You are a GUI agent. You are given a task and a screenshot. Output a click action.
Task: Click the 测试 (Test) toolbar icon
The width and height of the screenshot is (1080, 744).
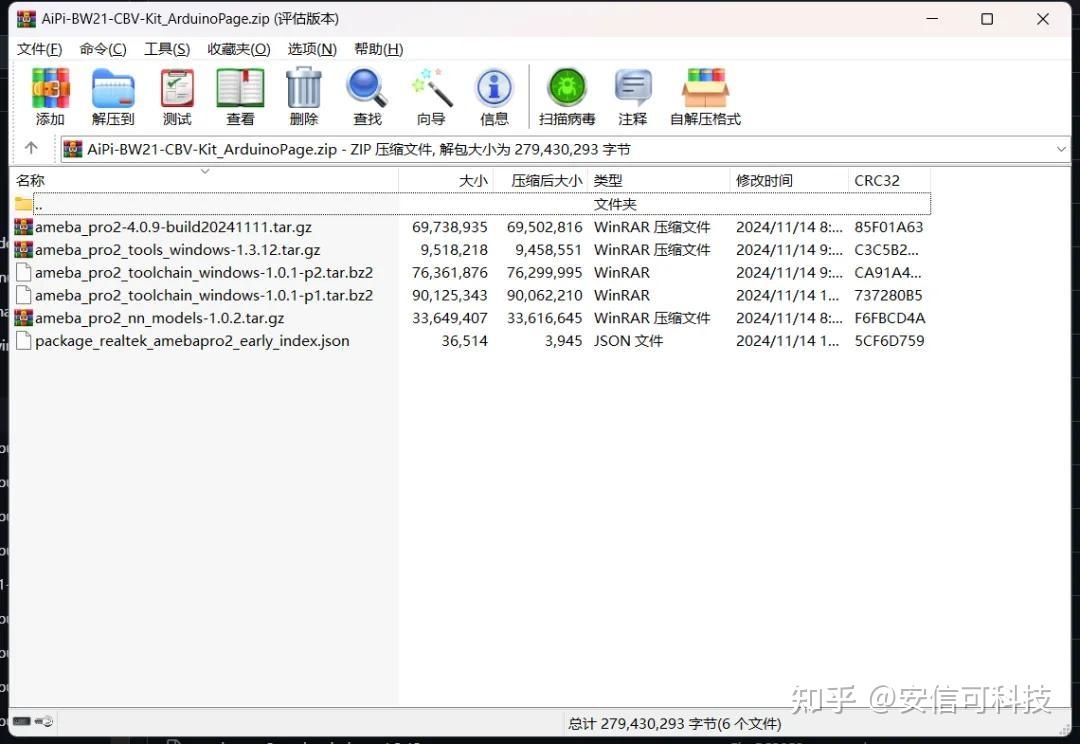(177, 88)
